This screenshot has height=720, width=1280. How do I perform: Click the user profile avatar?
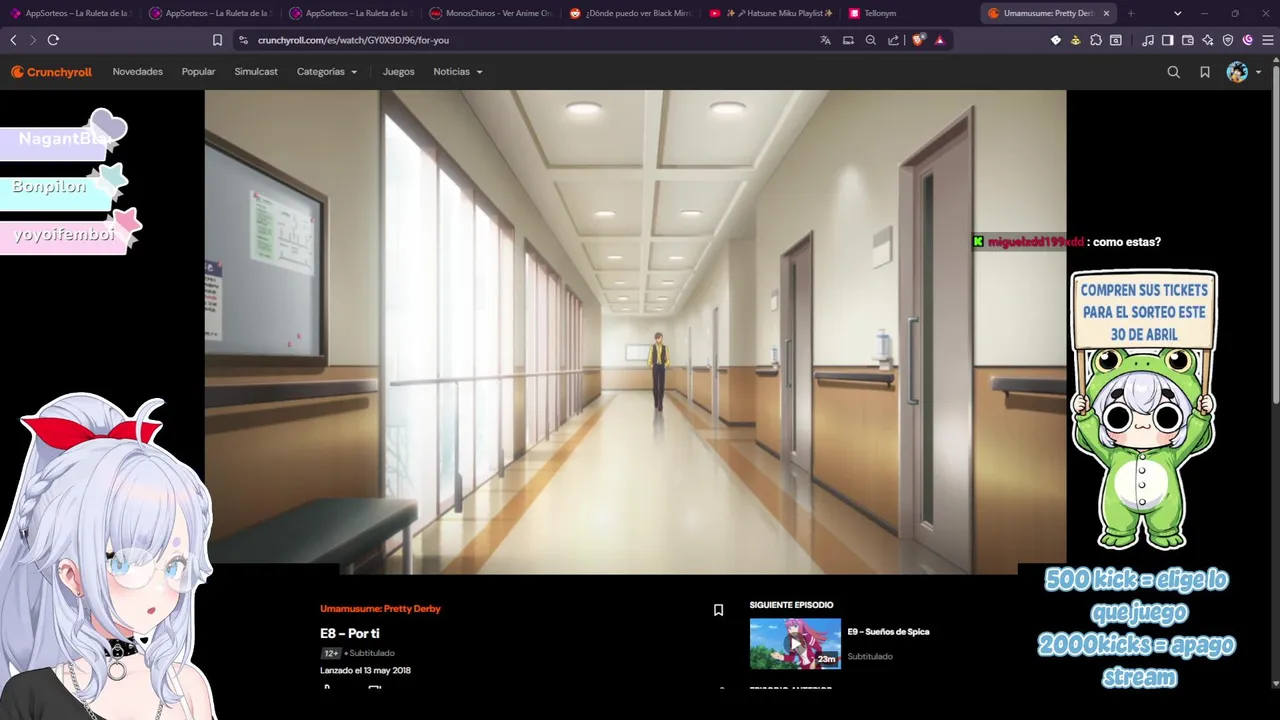tap(1237, 72)
